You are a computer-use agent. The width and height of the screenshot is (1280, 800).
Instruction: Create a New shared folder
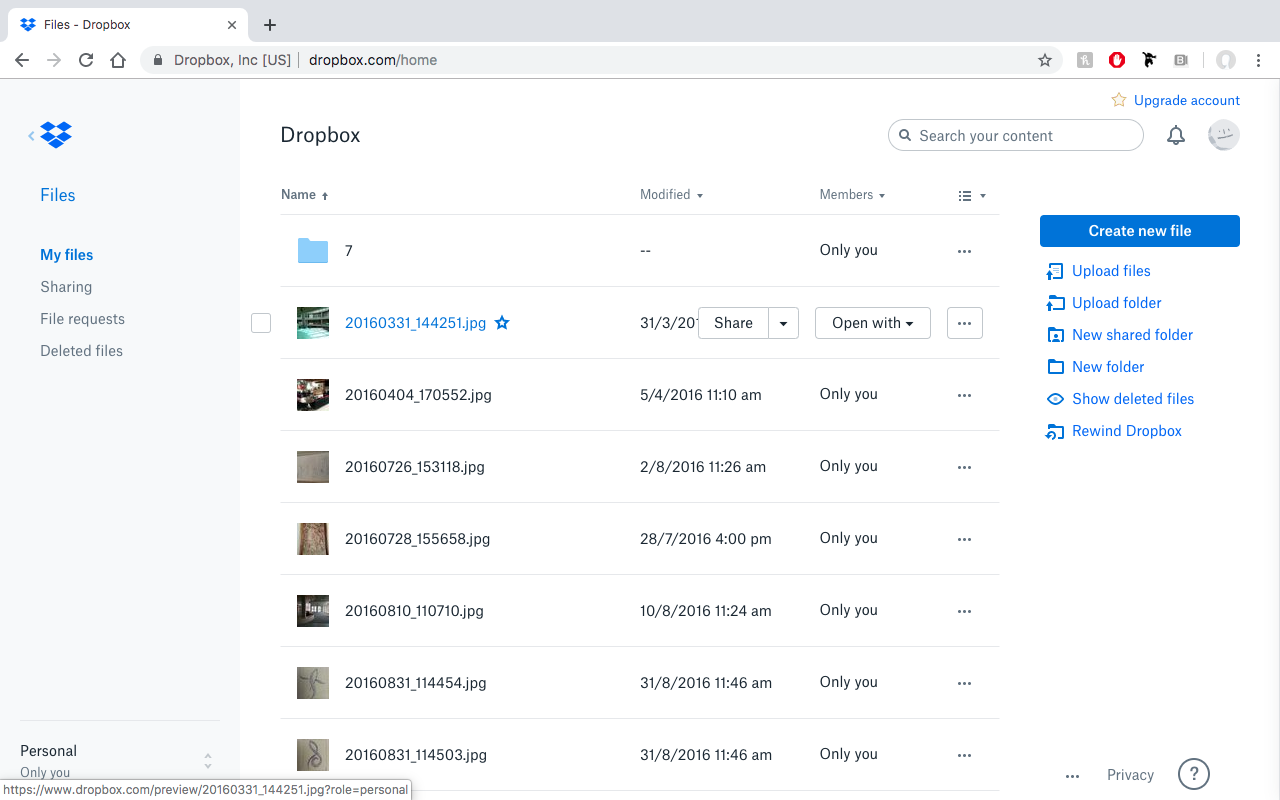pos(1131,335)
